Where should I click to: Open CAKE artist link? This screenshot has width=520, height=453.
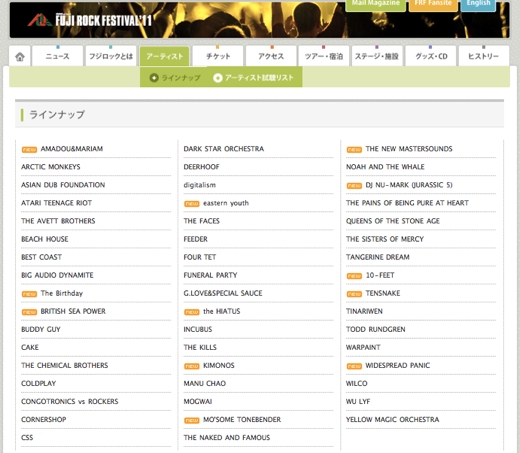[x=30, y=347]
